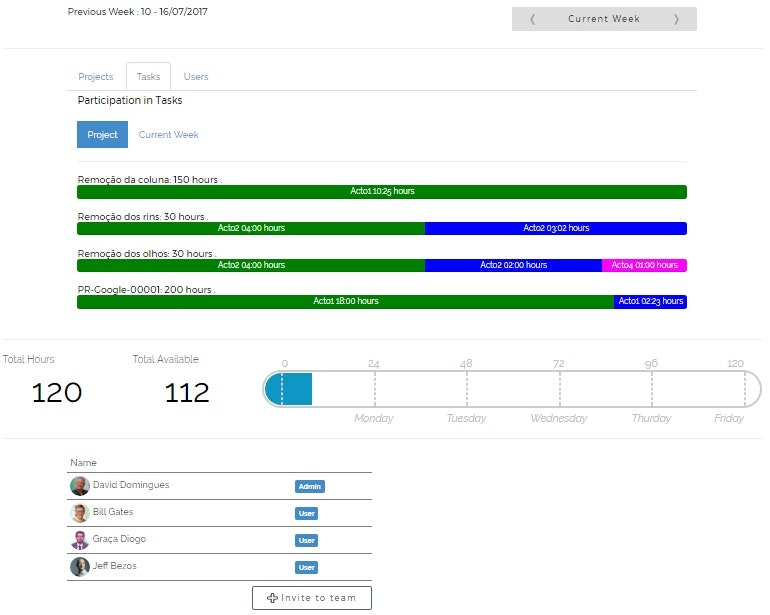
Task: Click the Total Hours value 120
Action: (56, 392)
